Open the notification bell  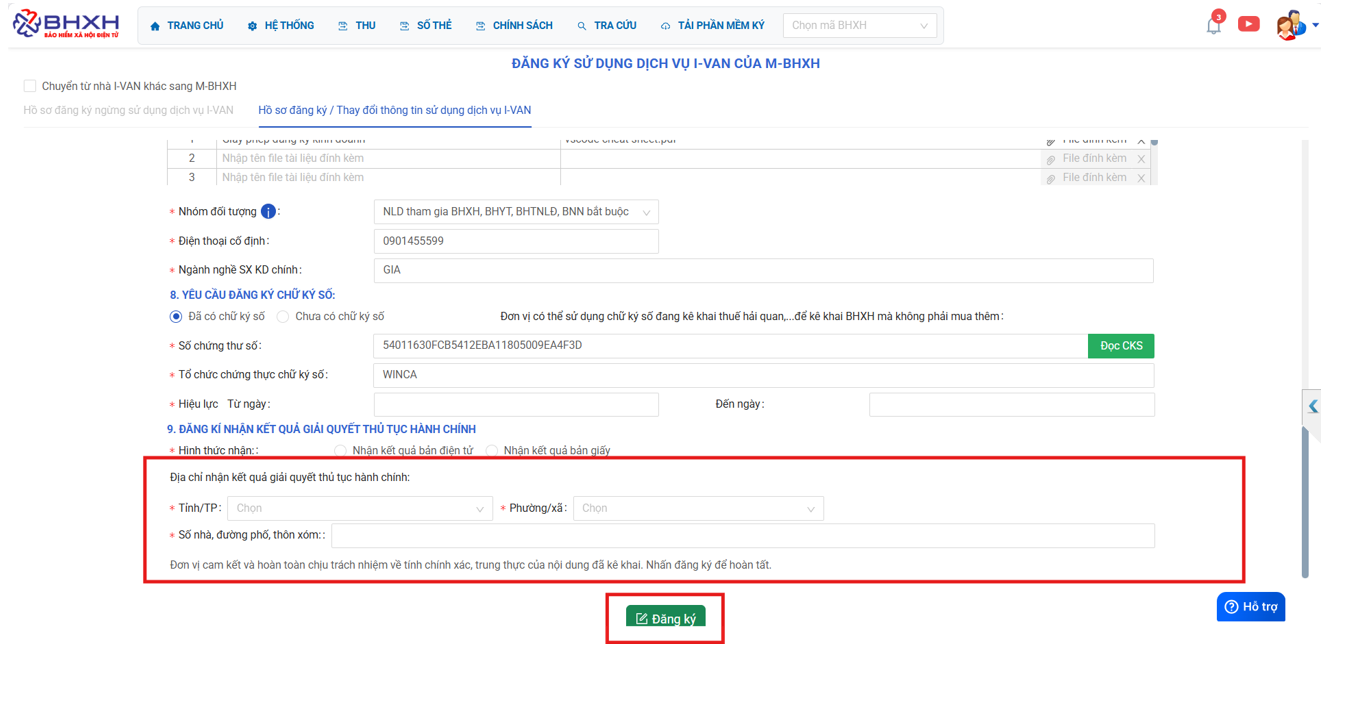[1213, 26]
